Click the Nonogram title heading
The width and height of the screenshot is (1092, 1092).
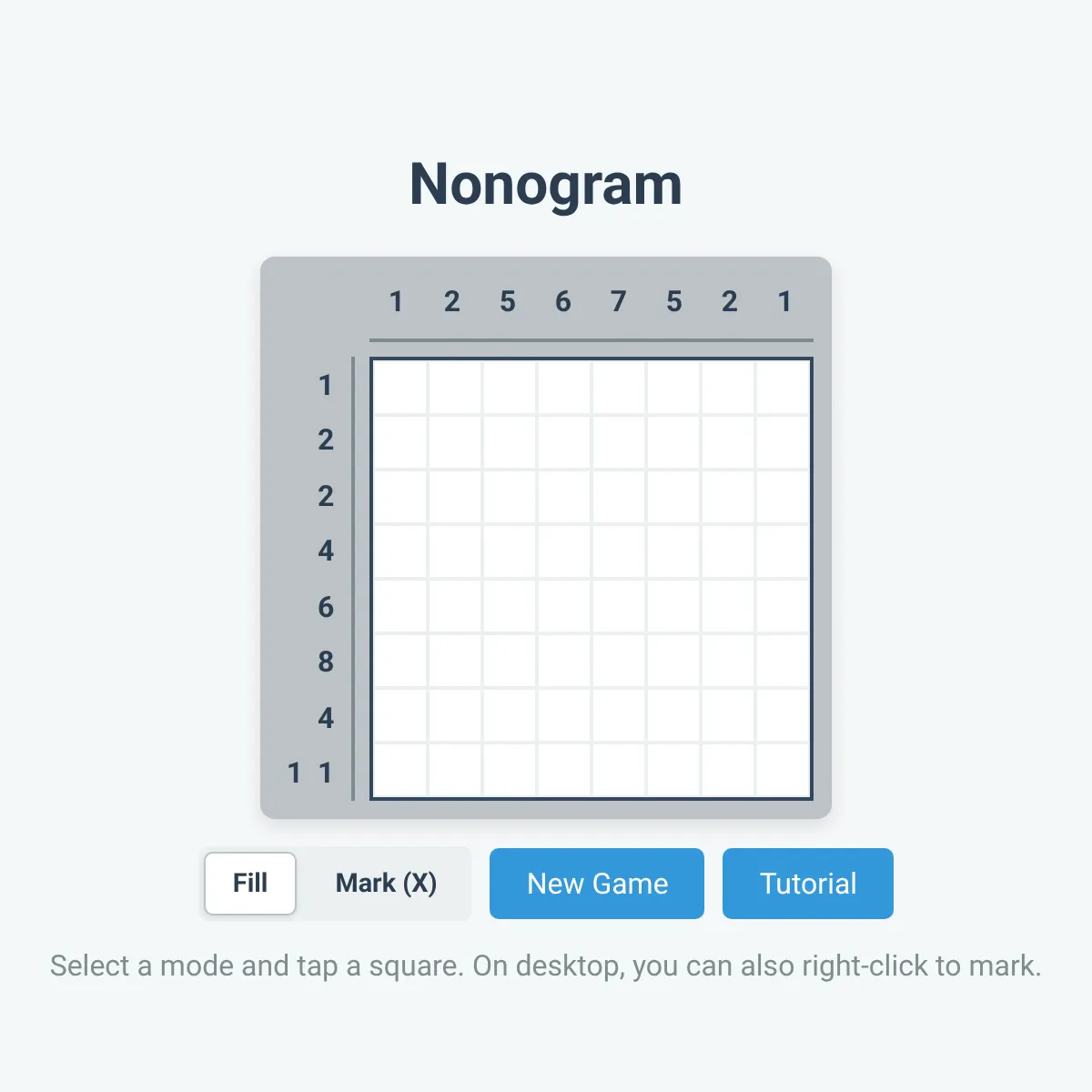click(x=546, y=183)
